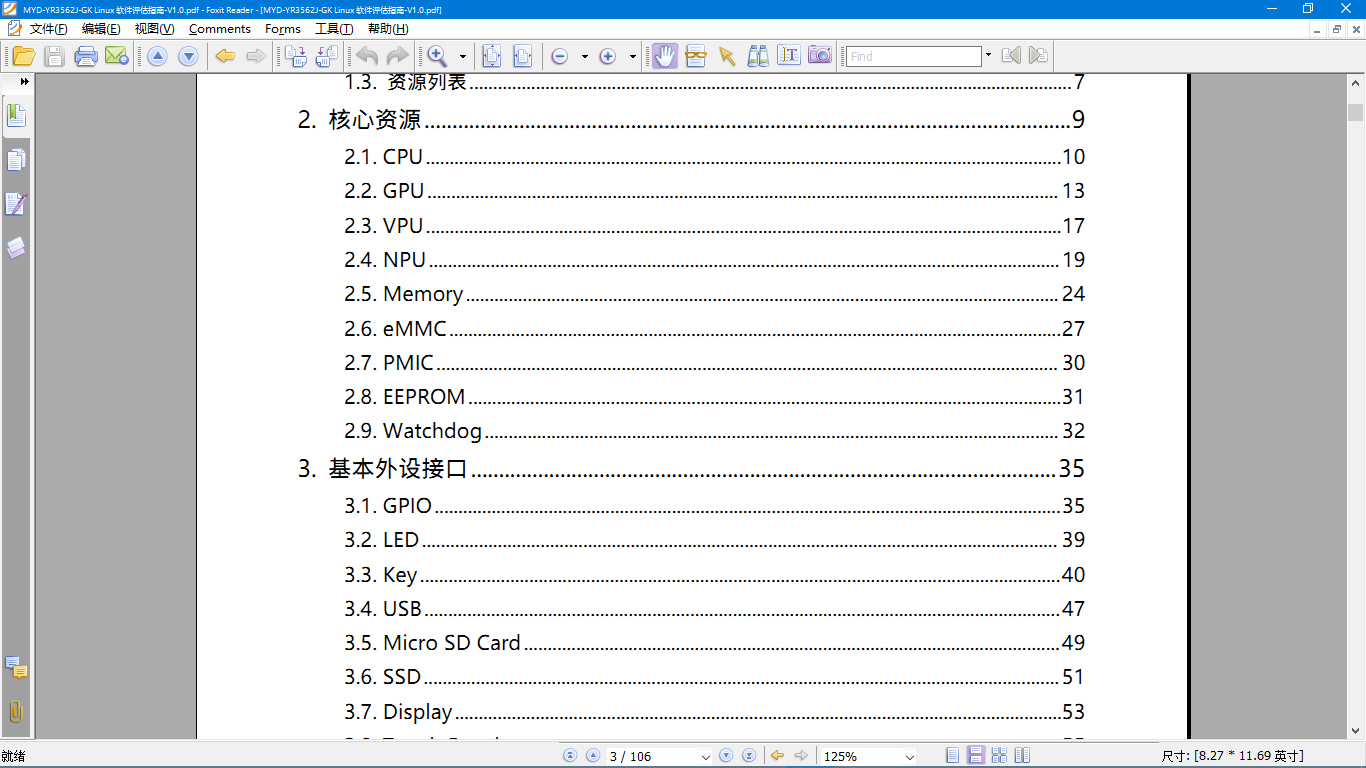Open the Pages thumbnails panel icon
The height and width of the screenshot is (768, 1366).
pyautogui.click(x=16, y=160)
